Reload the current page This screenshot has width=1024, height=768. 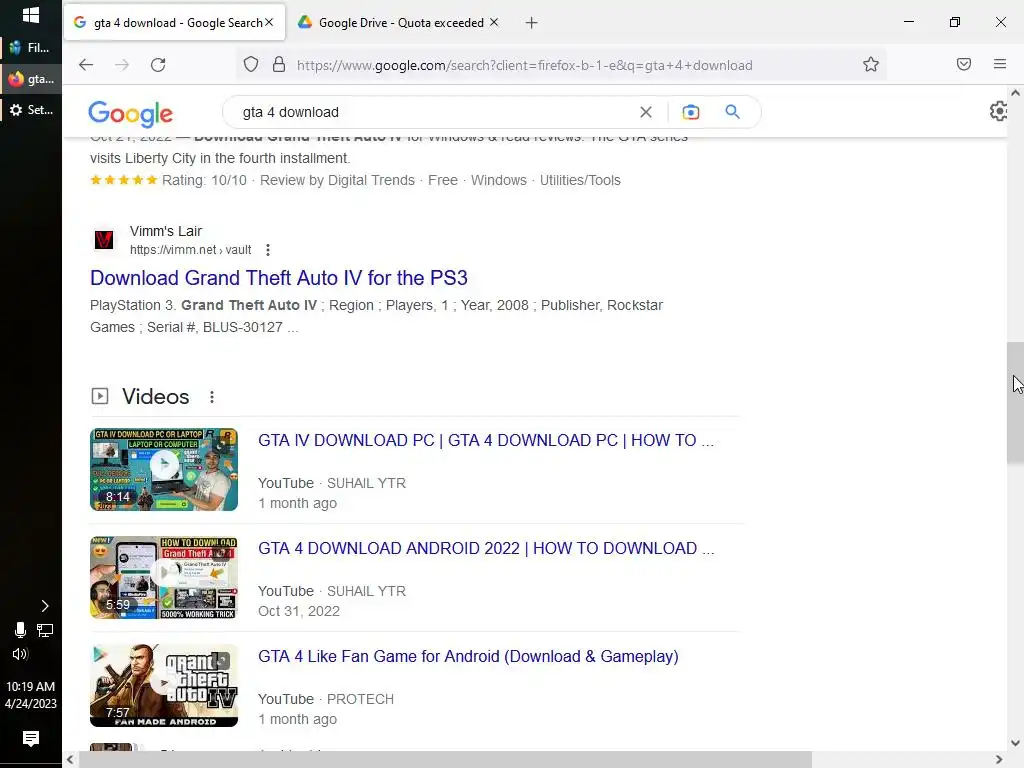coord(158,65)
